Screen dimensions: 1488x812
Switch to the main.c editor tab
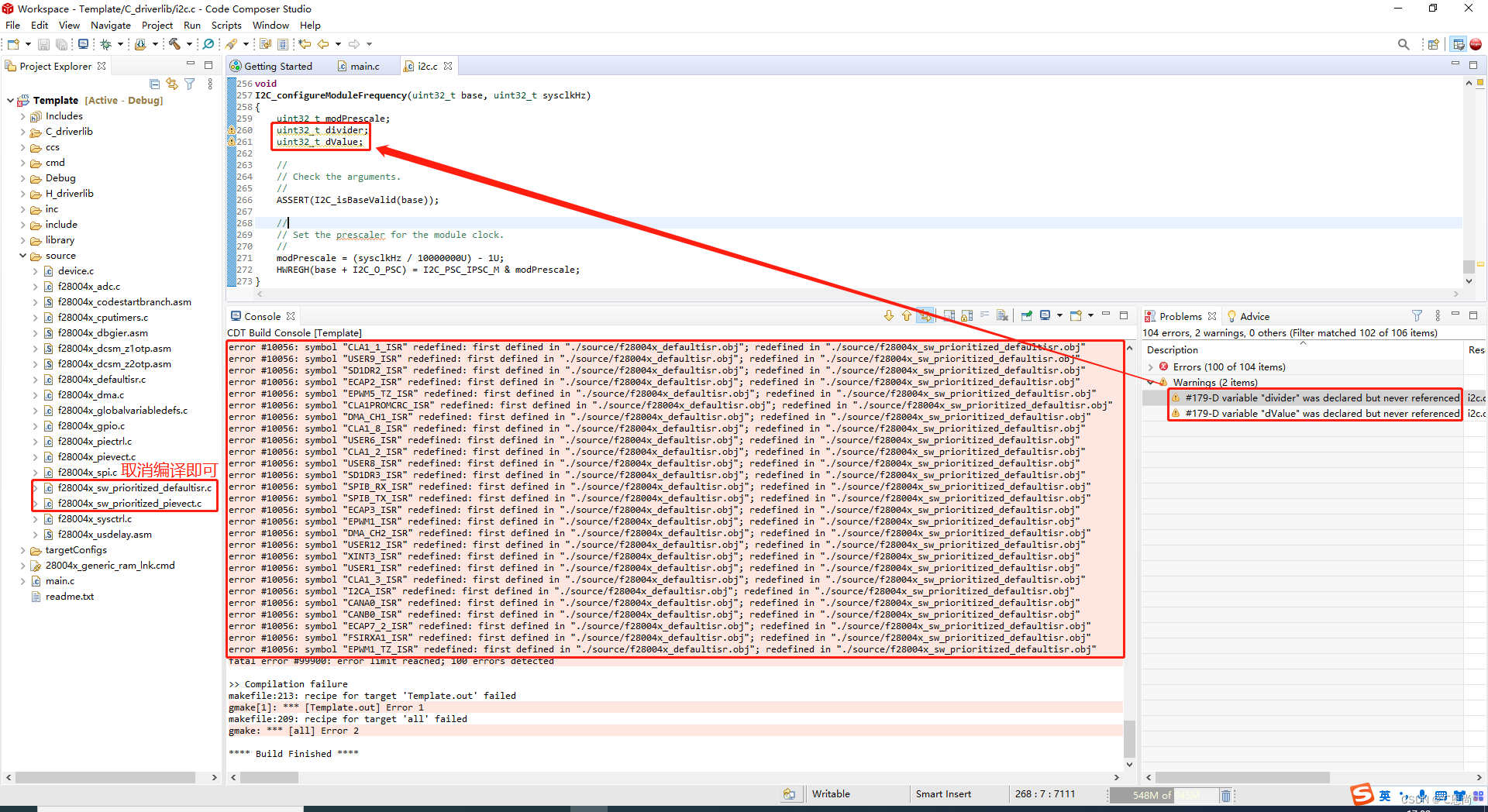click(359, 67)
